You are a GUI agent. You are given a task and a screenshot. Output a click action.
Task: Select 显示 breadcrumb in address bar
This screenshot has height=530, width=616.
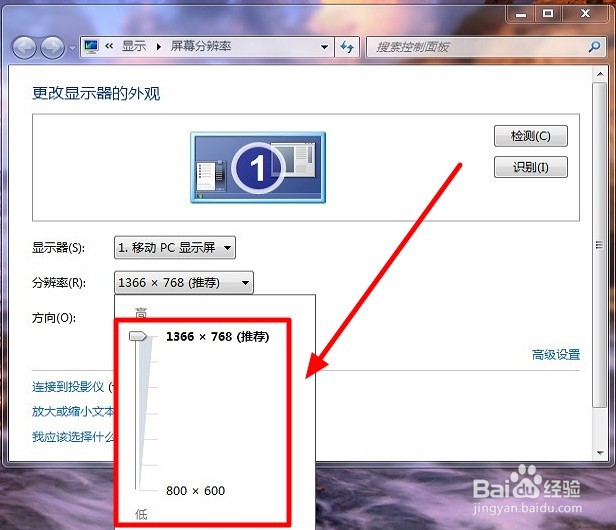click(134, 46)
